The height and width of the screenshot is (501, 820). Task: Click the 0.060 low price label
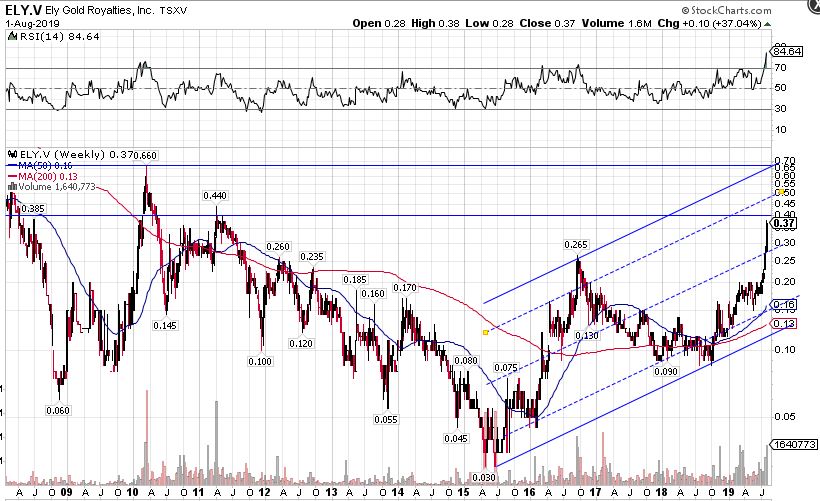coord(58,411)
